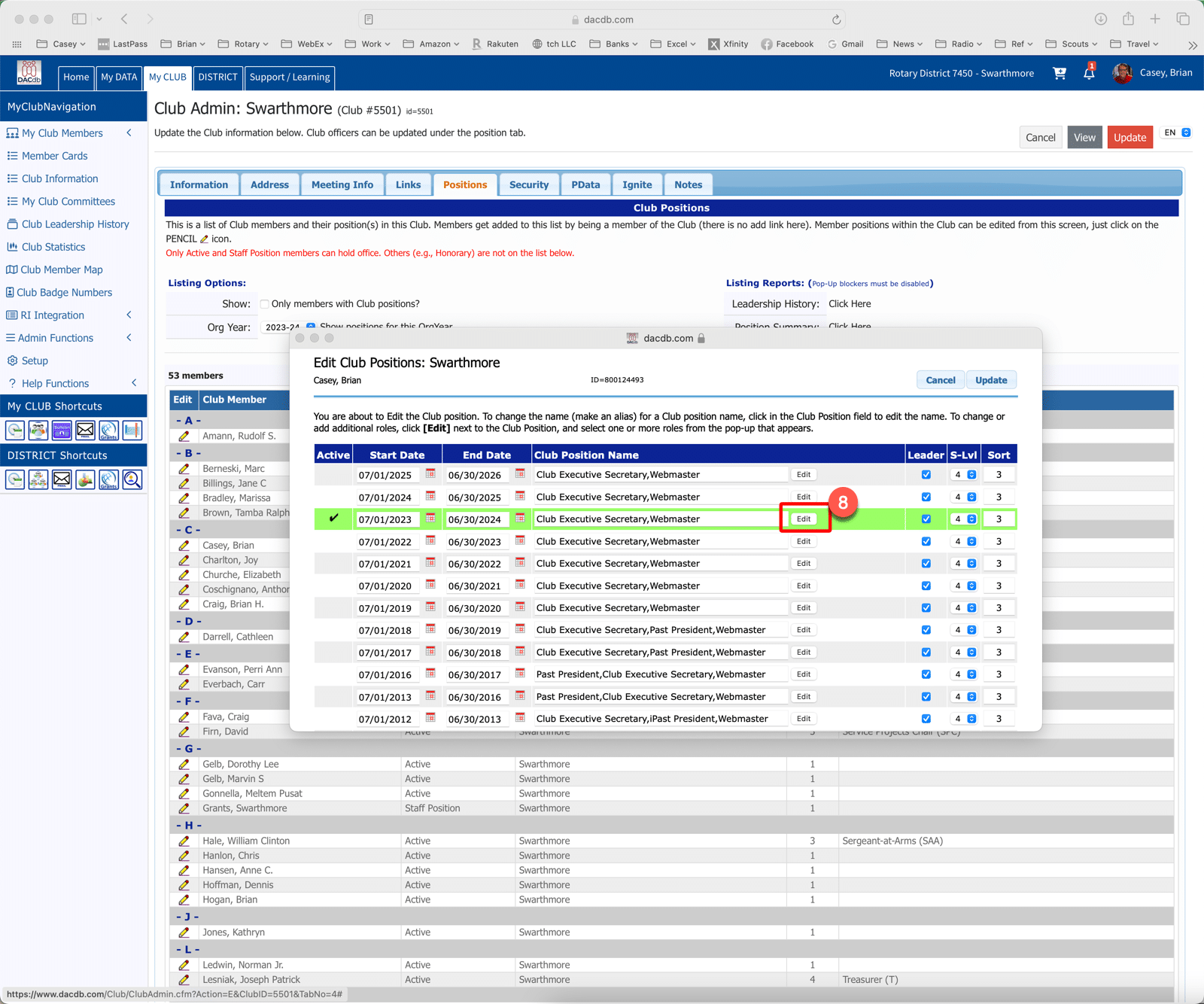Click Safari reload page icon

tap(836, 20)
